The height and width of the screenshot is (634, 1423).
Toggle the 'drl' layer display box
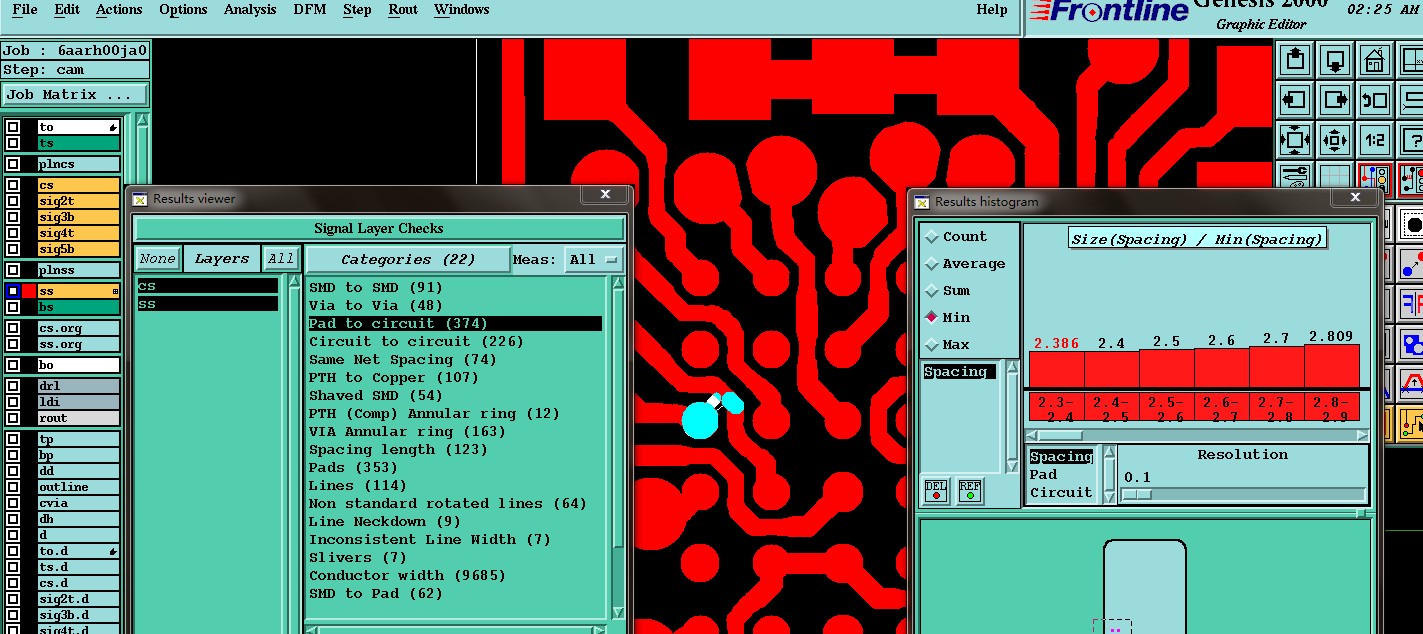pyautogui.click(x=13, y=386)
